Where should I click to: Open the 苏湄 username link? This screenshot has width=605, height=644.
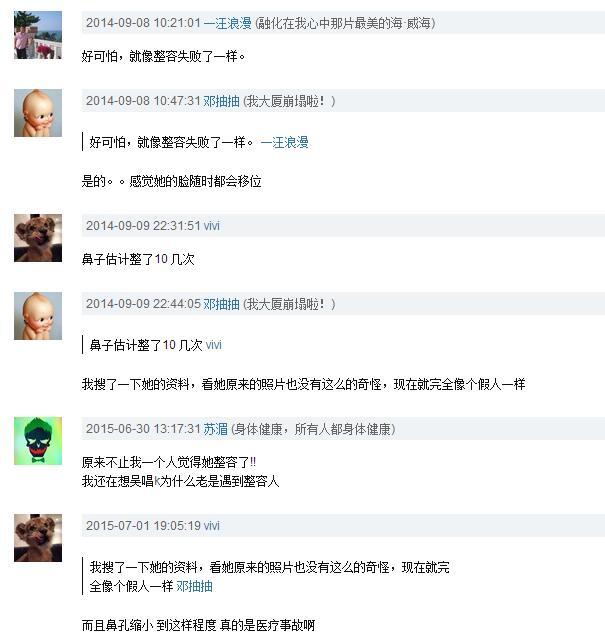(x=216, y=429)
